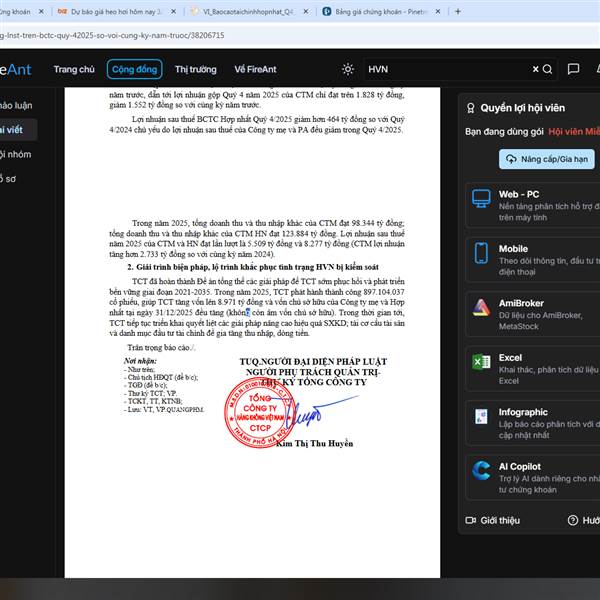Click 'TUQ.NGƯỜI ĐẠI DIỆN PHÁP LUẬT' heading
Image resolution: width=600 pixels, height=600 pixels.
[x=313, y=362]
